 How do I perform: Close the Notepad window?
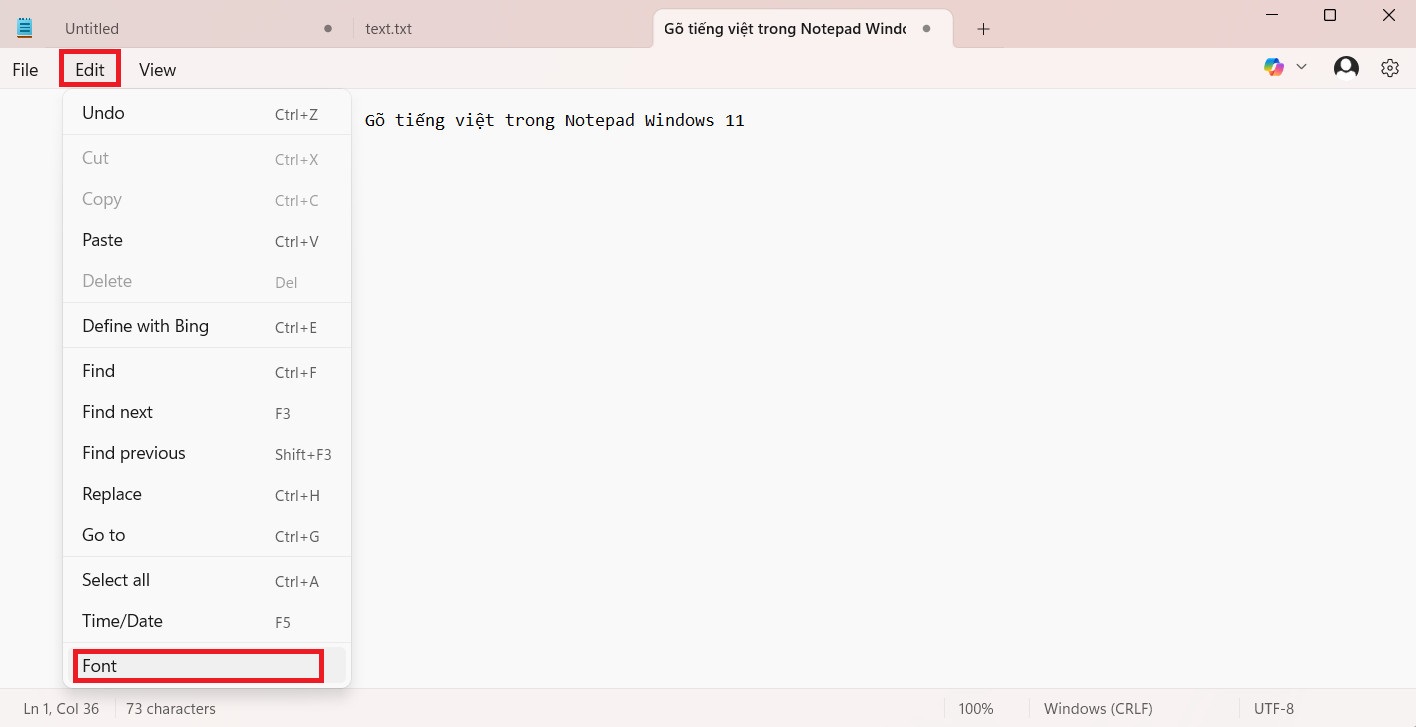point(1388,15)
